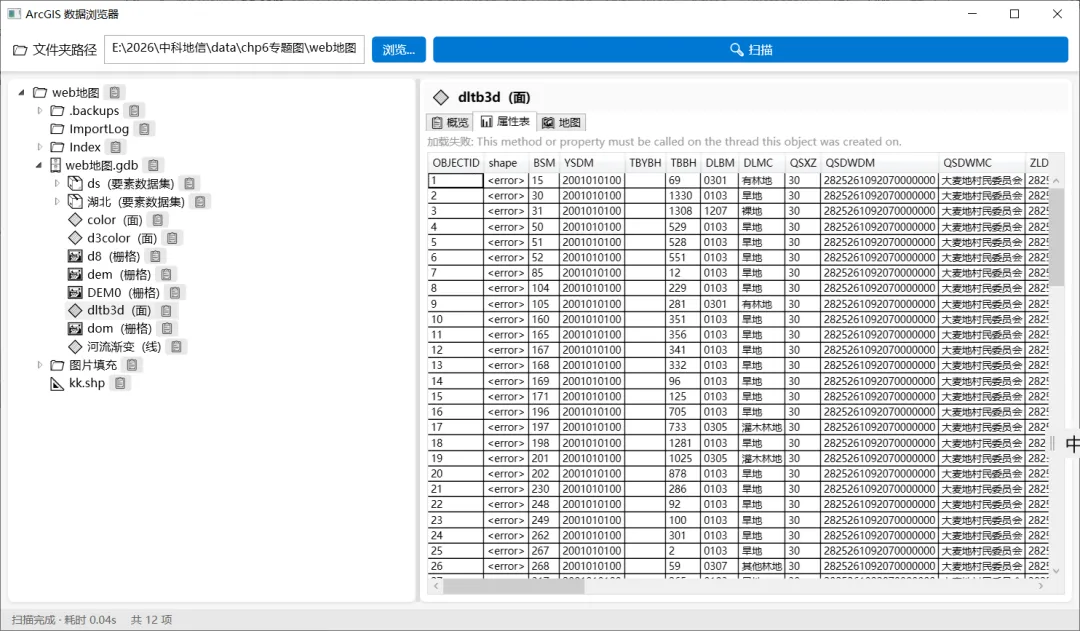Expand the Index folder
The width and height of the screenshot is (1080, 631).
(x=39, y=147)
